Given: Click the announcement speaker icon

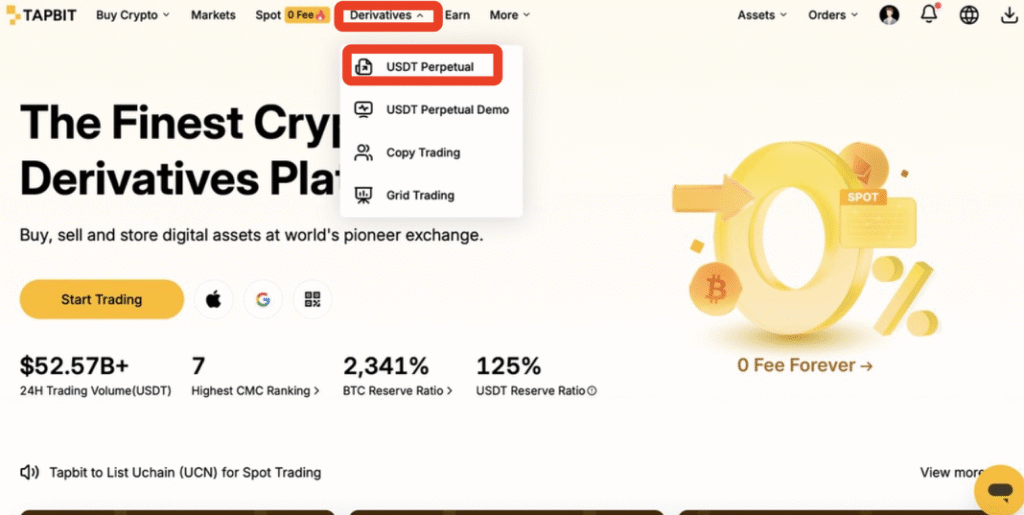Looking at the screenshot, I should (29, 473).
